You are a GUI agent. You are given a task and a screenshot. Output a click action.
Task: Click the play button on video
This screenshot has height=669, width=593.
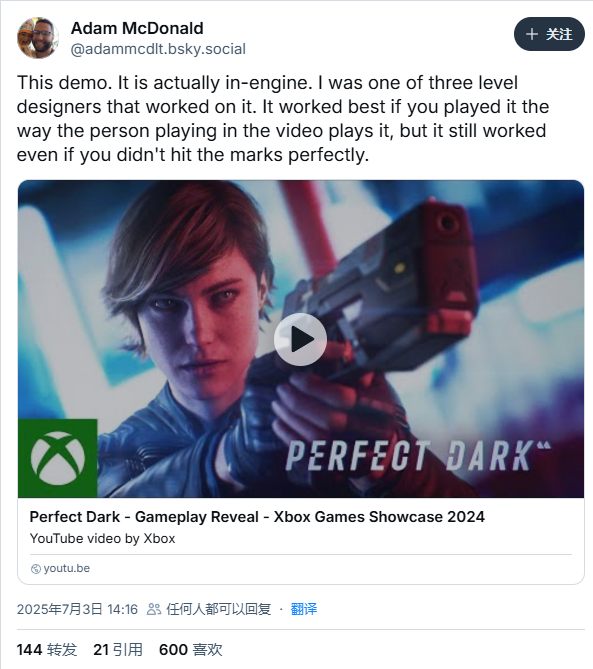[300, 339]
